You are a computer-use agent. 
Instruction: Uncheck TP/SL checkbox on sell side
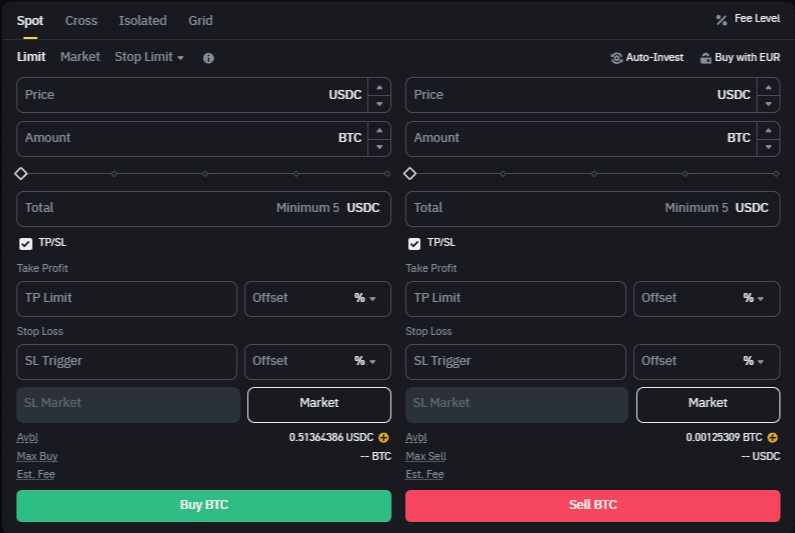click(x=414, y=243)
